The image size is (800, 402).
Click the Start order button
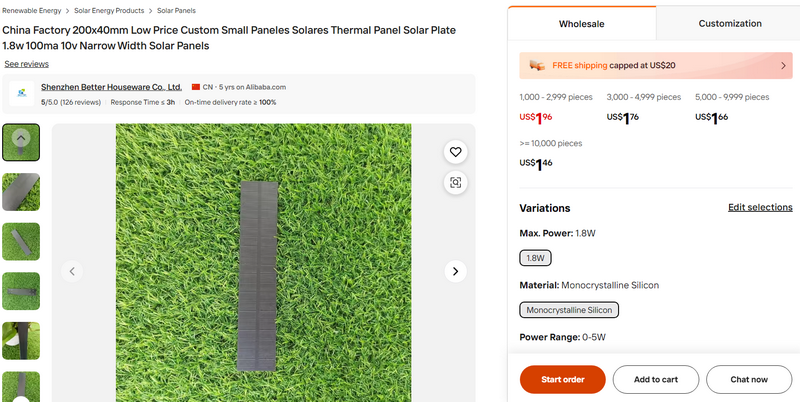(562, 379)
